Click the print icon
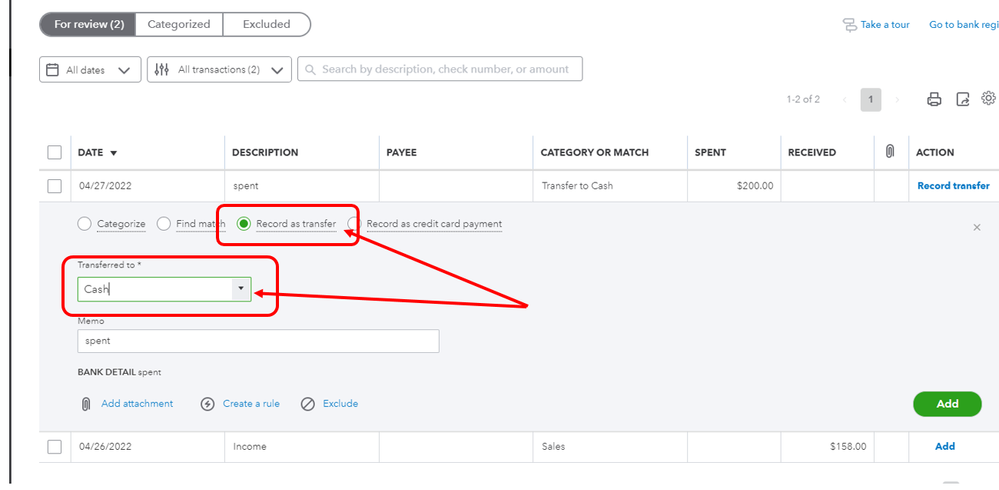The height and width of the screenshot is (490, 999). [934, 99]
